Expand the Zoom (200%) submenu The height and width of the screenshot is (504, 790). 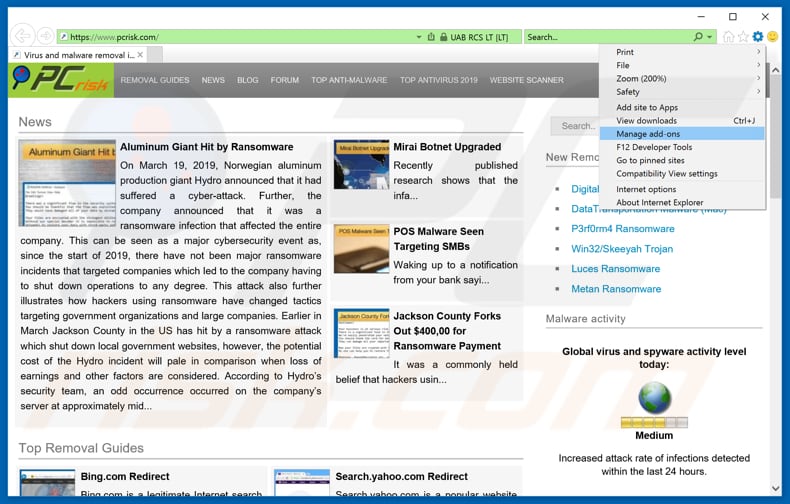click(x=682, y=78)
